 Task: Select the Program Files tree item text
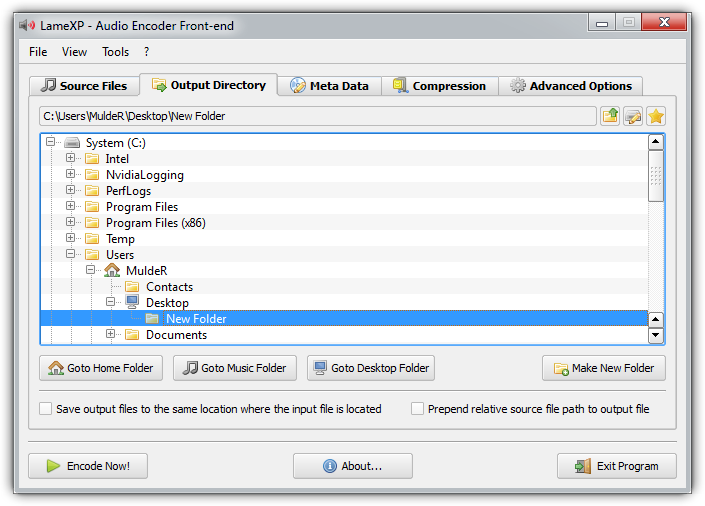(x=142, y=207)
